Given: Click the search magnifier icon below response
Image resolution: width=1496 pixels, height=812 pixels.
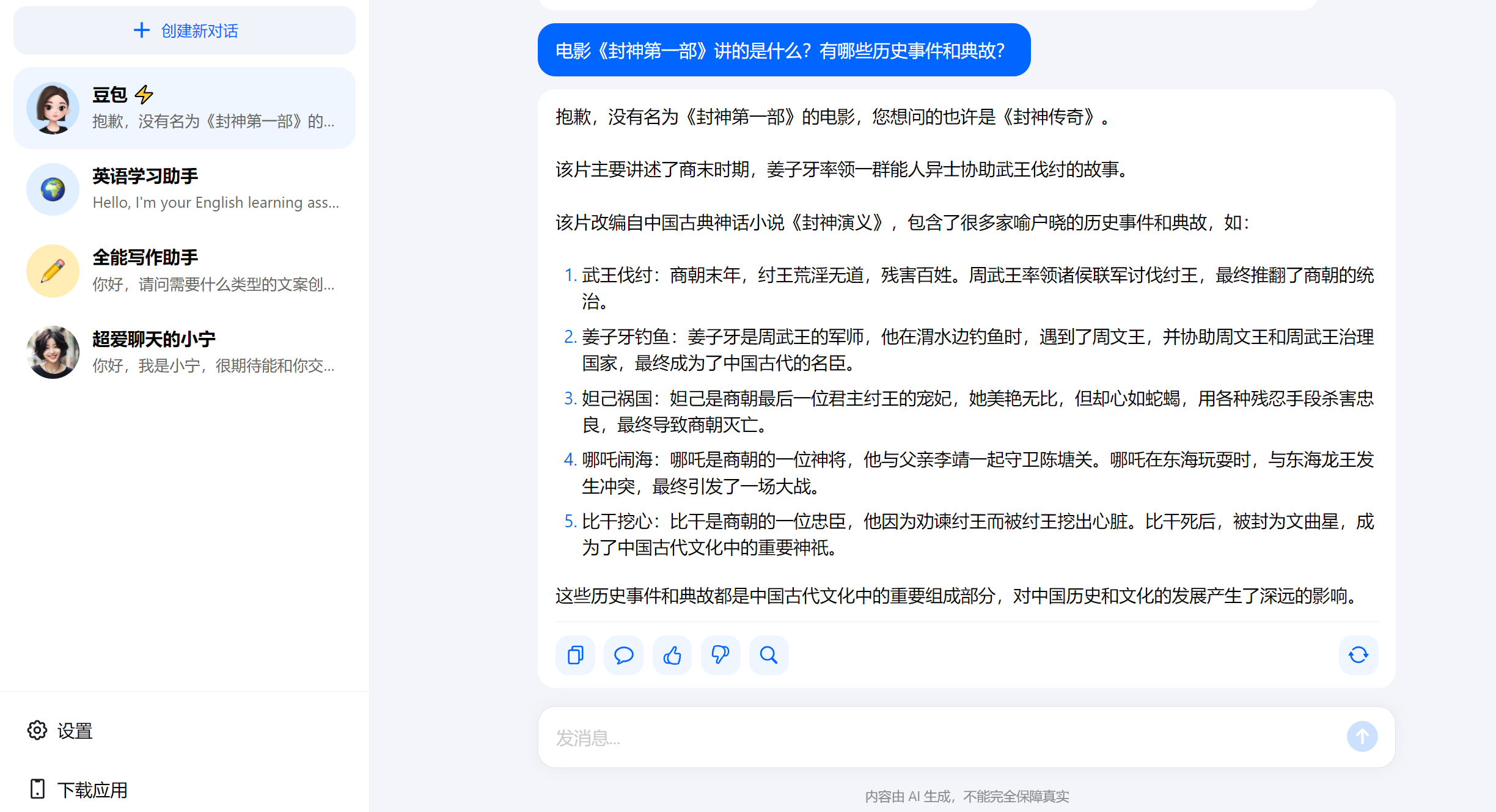Looking at the screenshot, I should pyautogui.click(x=769, y=655).
